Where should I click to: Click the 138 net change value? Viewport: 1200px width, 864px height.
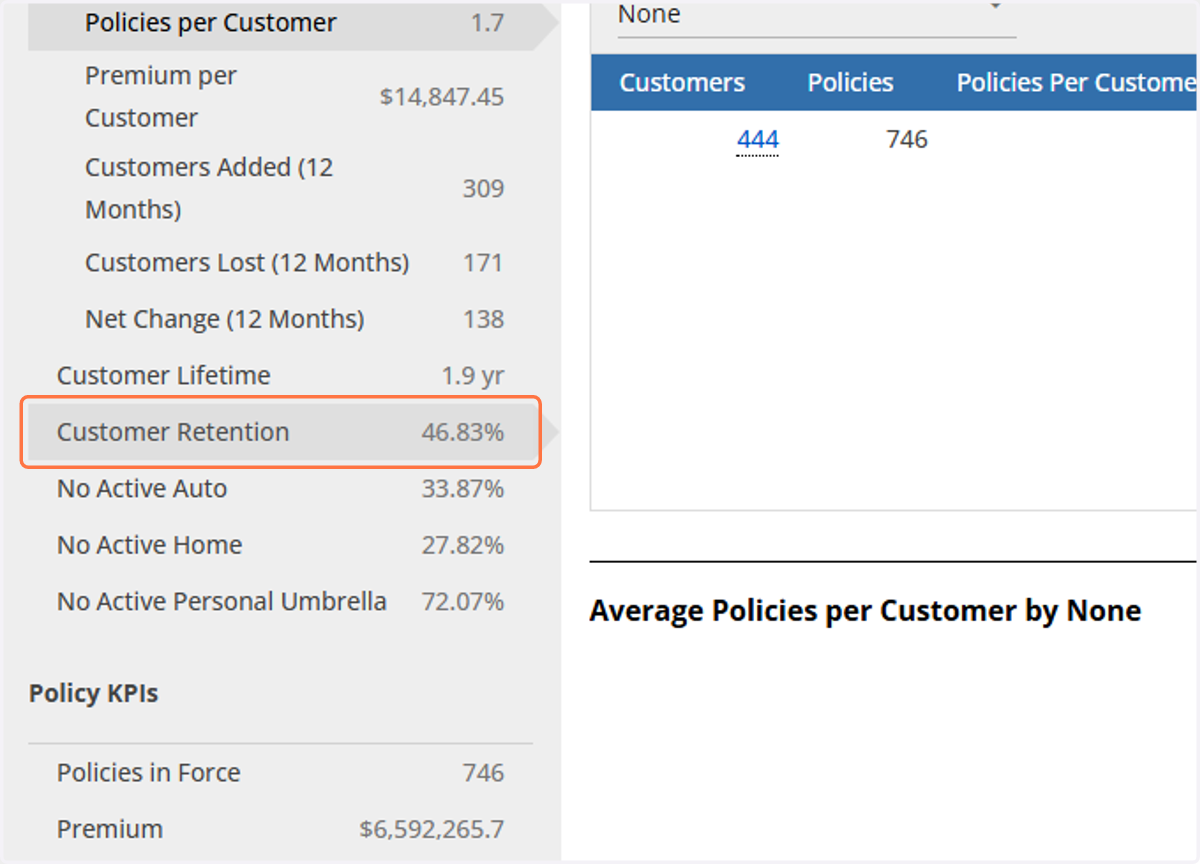pyautogui.click(x=484, y=320)
